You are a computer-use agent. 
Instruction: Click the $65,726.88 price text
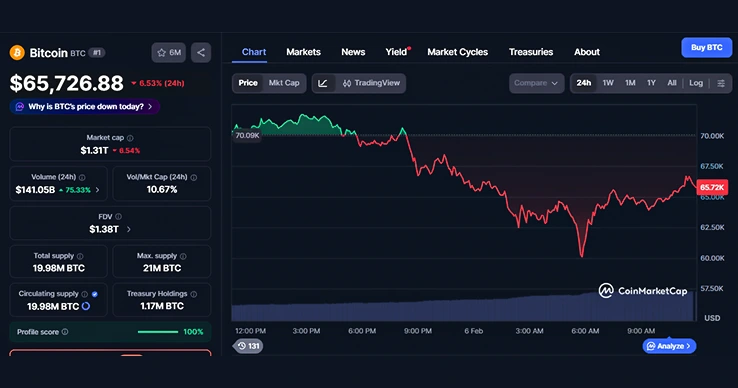point(66,83)
